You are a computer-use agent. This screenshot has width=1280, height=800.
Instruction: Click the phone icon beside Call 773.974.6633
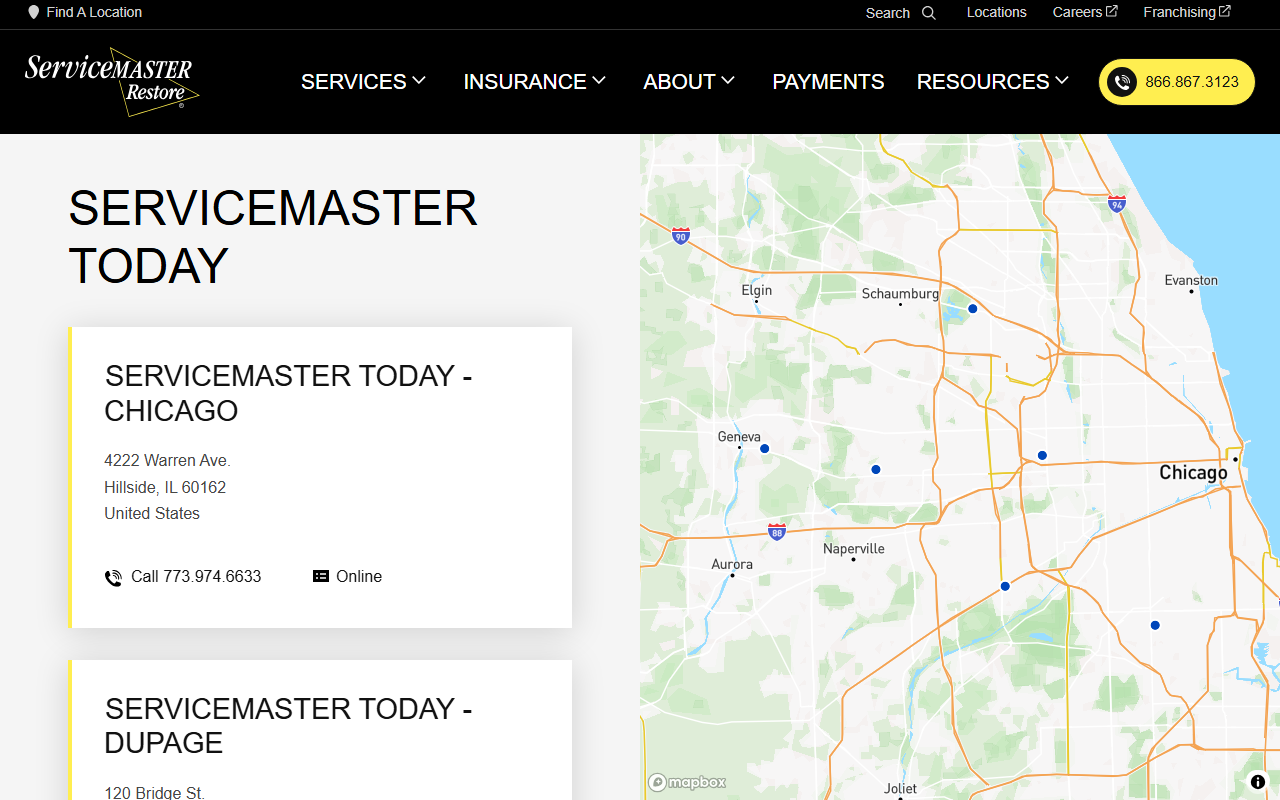click(113, 577)
